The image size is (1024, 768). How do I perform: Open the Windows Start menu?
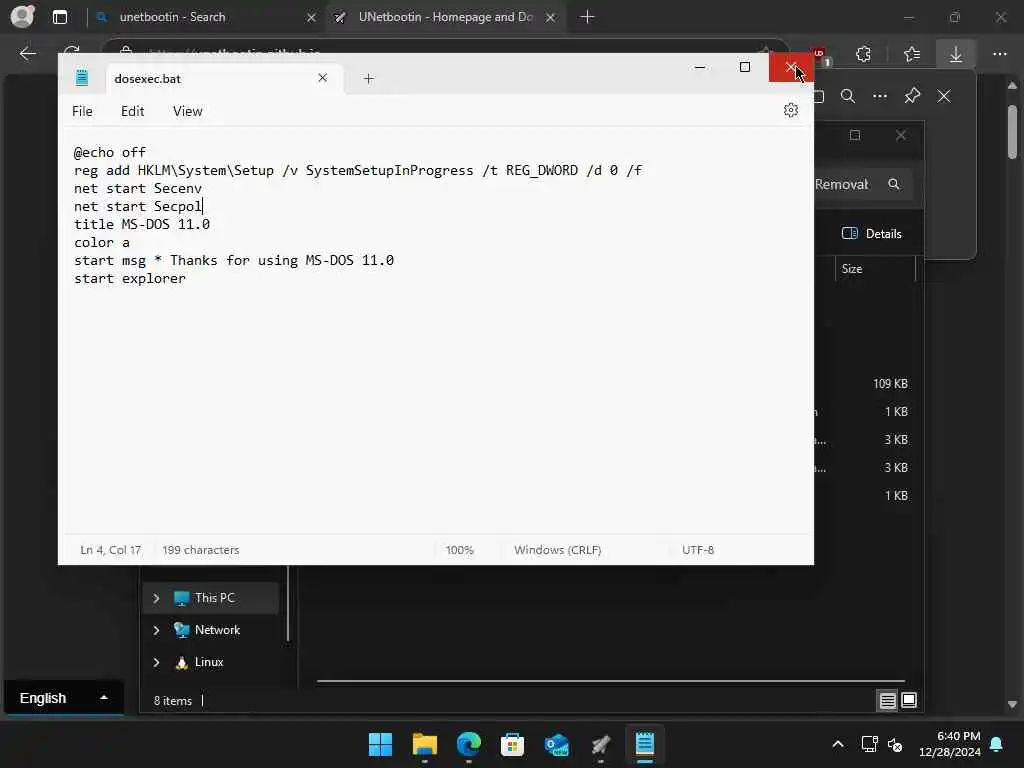(380, 744)
